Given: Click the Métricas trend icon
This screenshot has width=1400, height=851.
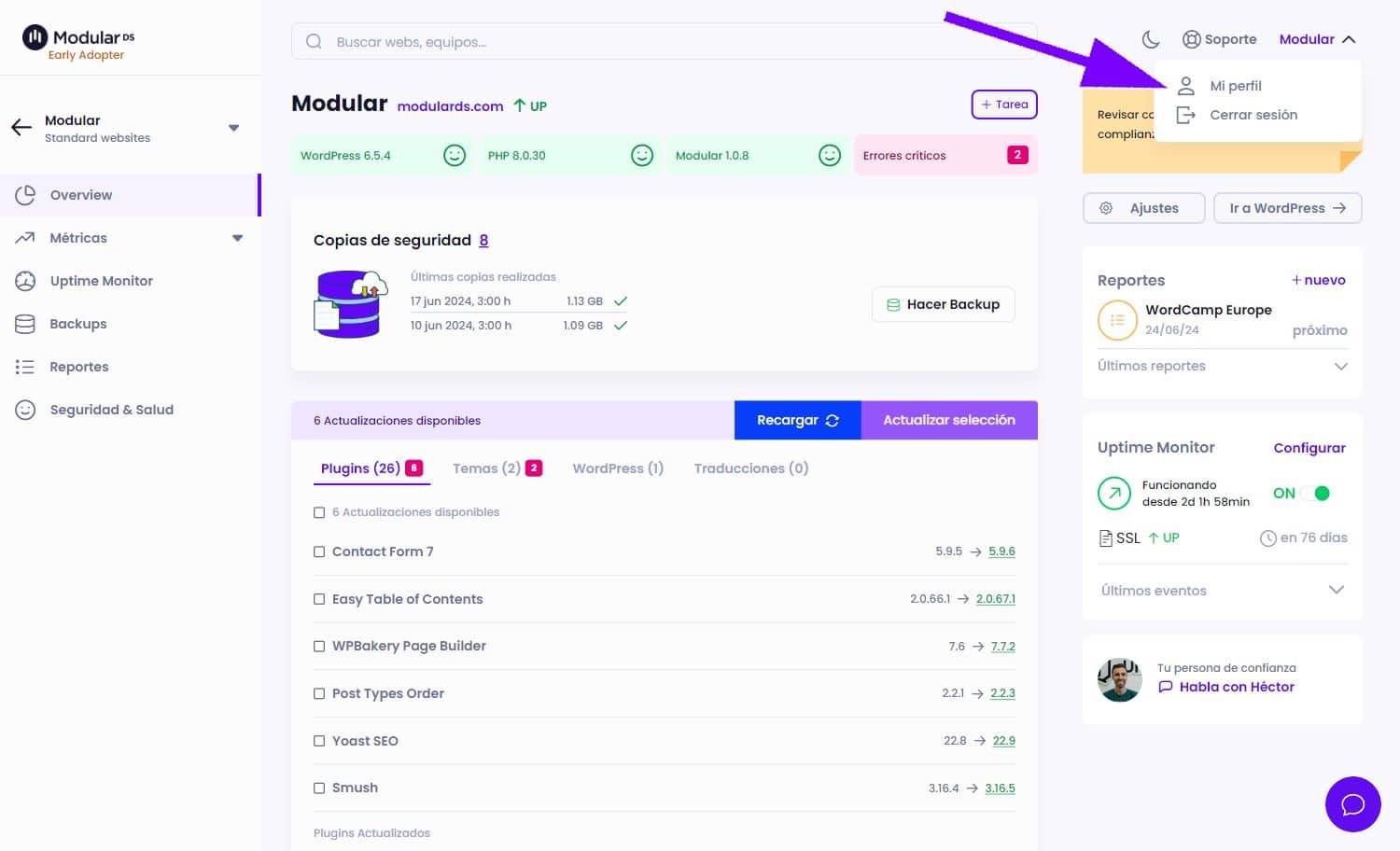Looking at the screenshot, I should click(25, 238).
